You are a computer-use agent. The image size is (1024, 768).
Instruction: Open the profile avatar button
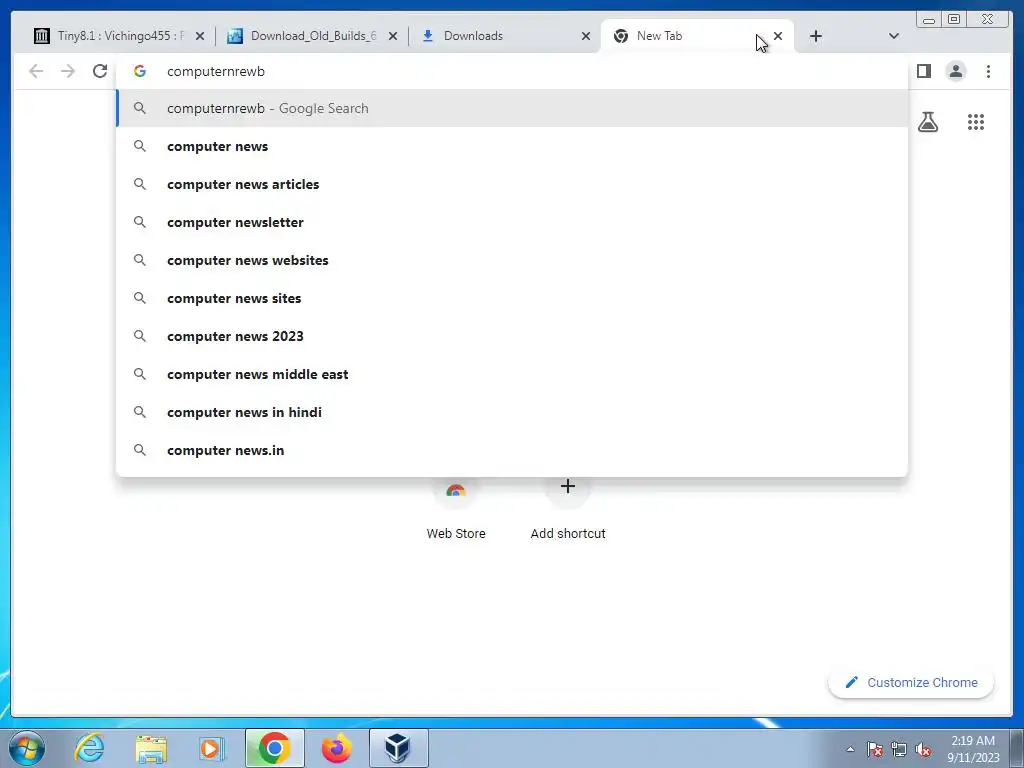(x=955, y=71)
